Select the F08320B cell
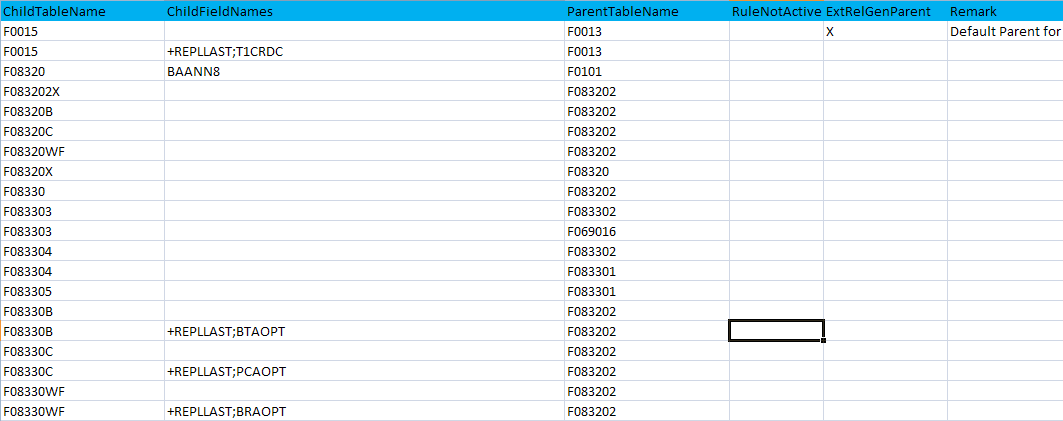1063x421 pixels. coord(28,111)
